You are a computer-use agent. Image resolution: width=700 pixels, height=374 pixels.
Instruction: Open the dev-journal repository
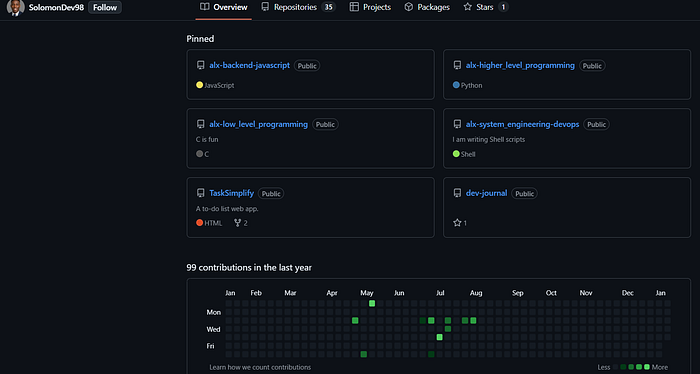[486, 193]
